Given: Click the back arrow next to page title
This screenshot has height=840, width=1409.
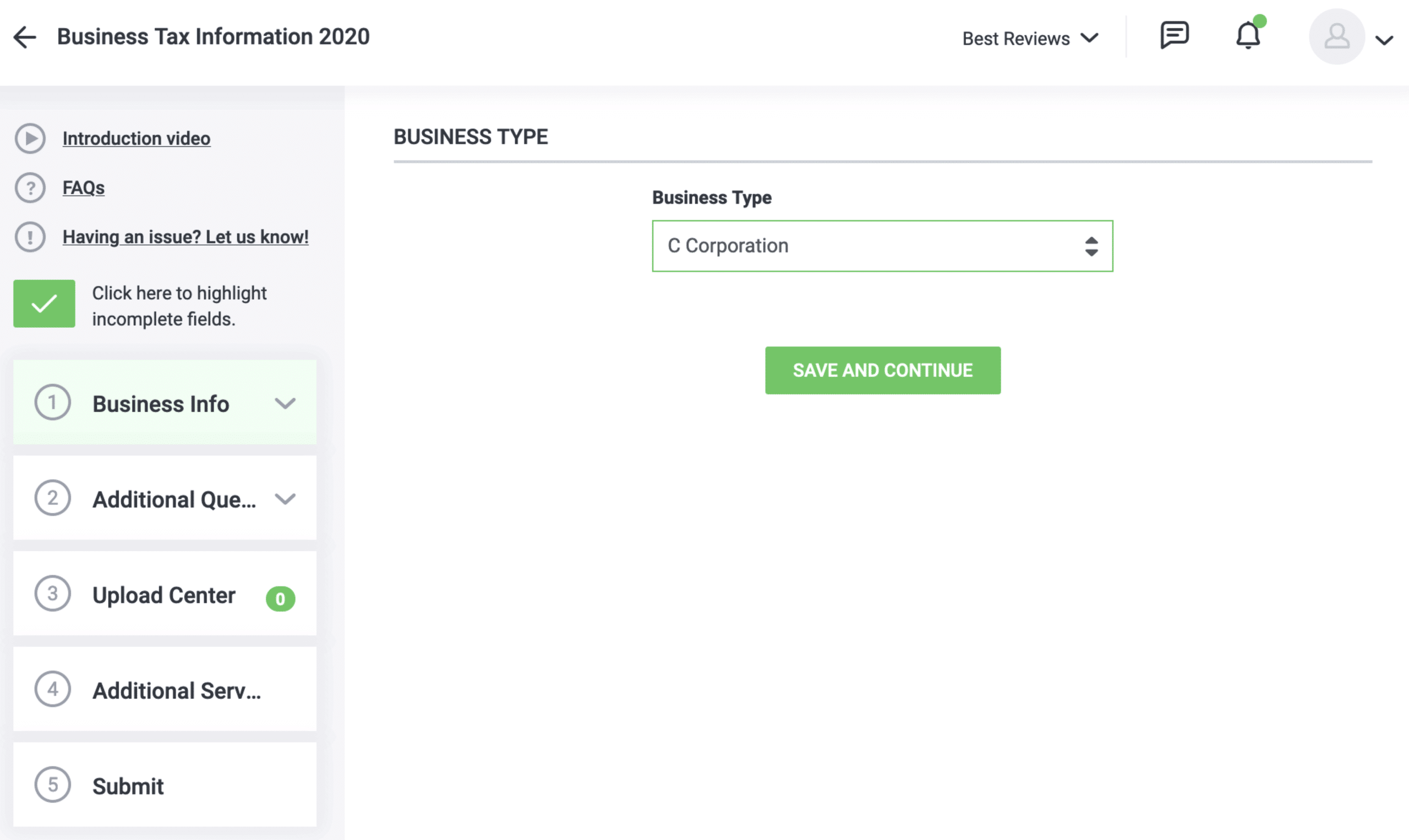Looking at the screenshot, I should (24, 36).
